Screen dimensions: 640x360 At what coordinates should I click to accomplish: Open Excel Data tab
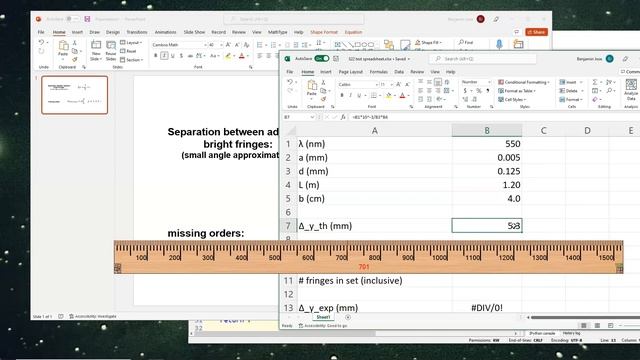click(x=399, y=72)
